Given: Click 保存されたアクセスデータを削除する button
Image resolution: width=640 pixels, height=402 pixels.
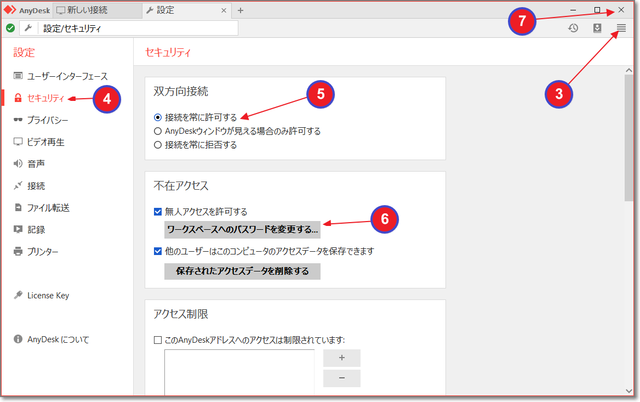Looking at the screenshot, I should pos(242,271).
